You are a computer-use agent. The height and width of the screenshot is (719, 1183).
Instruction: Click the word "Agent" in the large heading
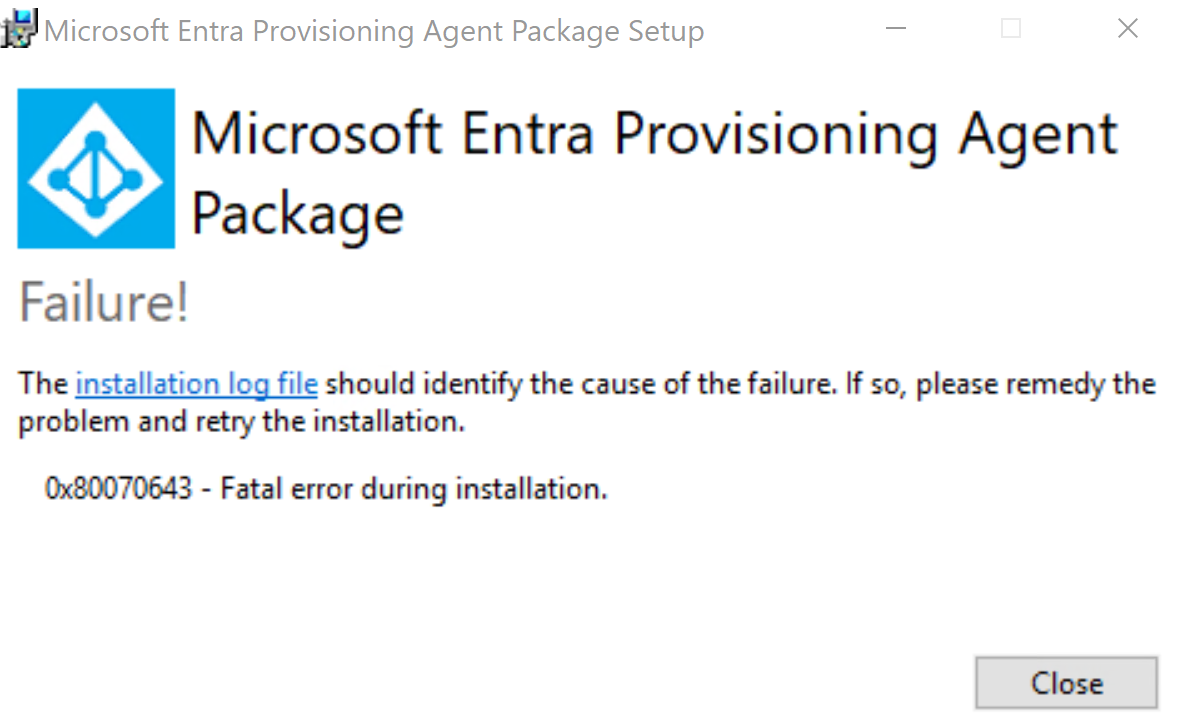pos(1037,135)
